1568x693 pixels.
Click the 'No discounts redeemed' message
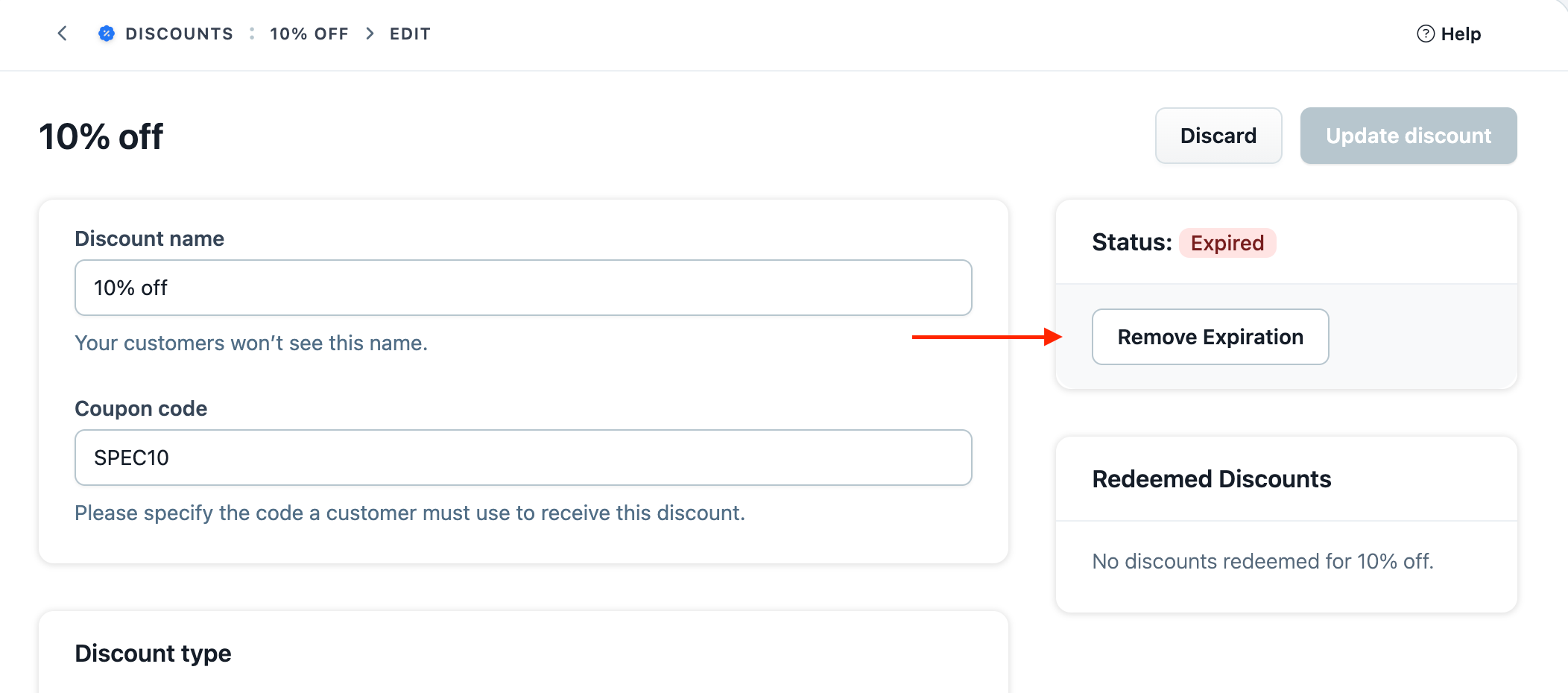click(1262, 561)
